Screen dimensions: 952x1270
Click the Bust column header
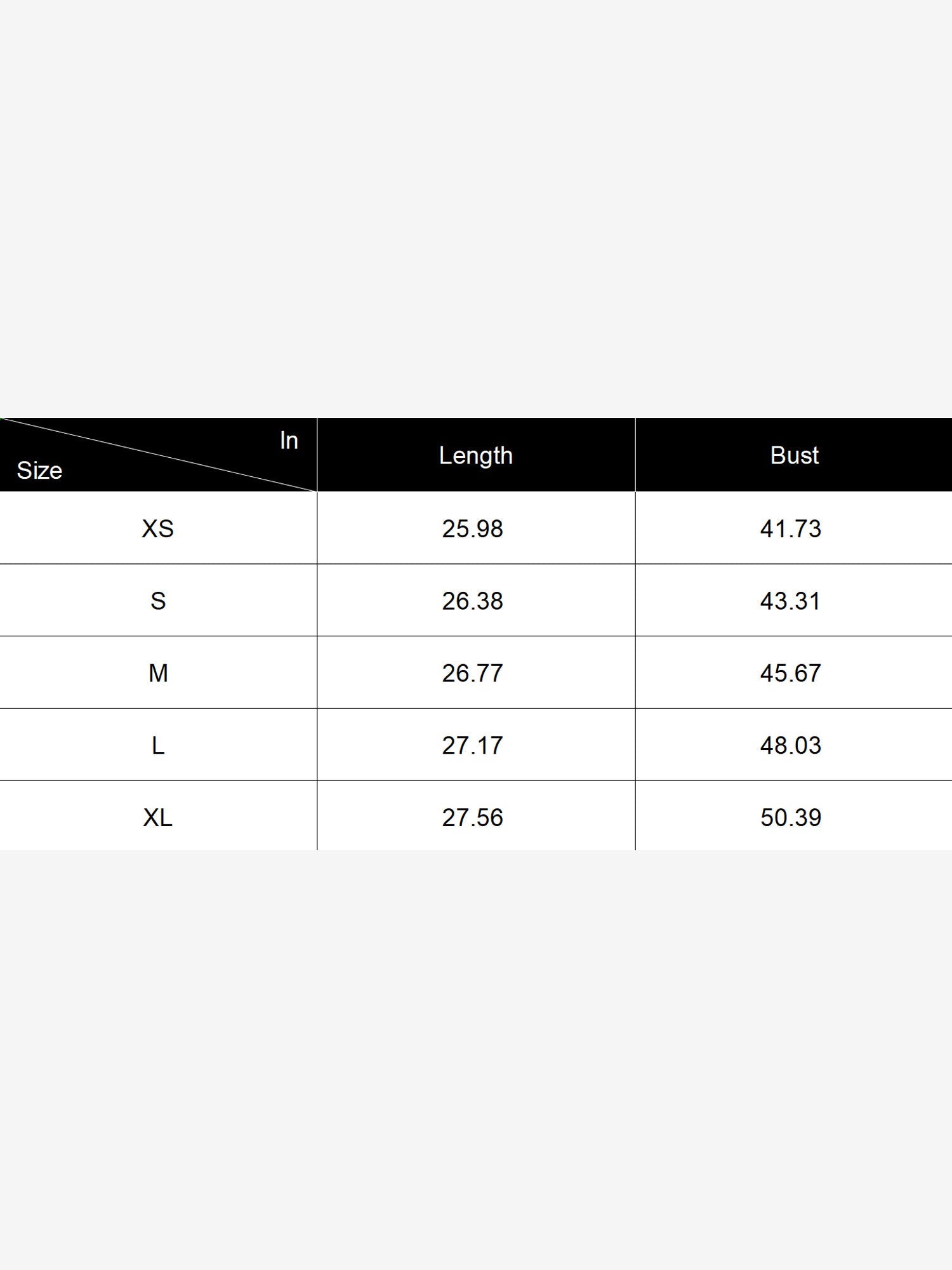tap(794, 455)
